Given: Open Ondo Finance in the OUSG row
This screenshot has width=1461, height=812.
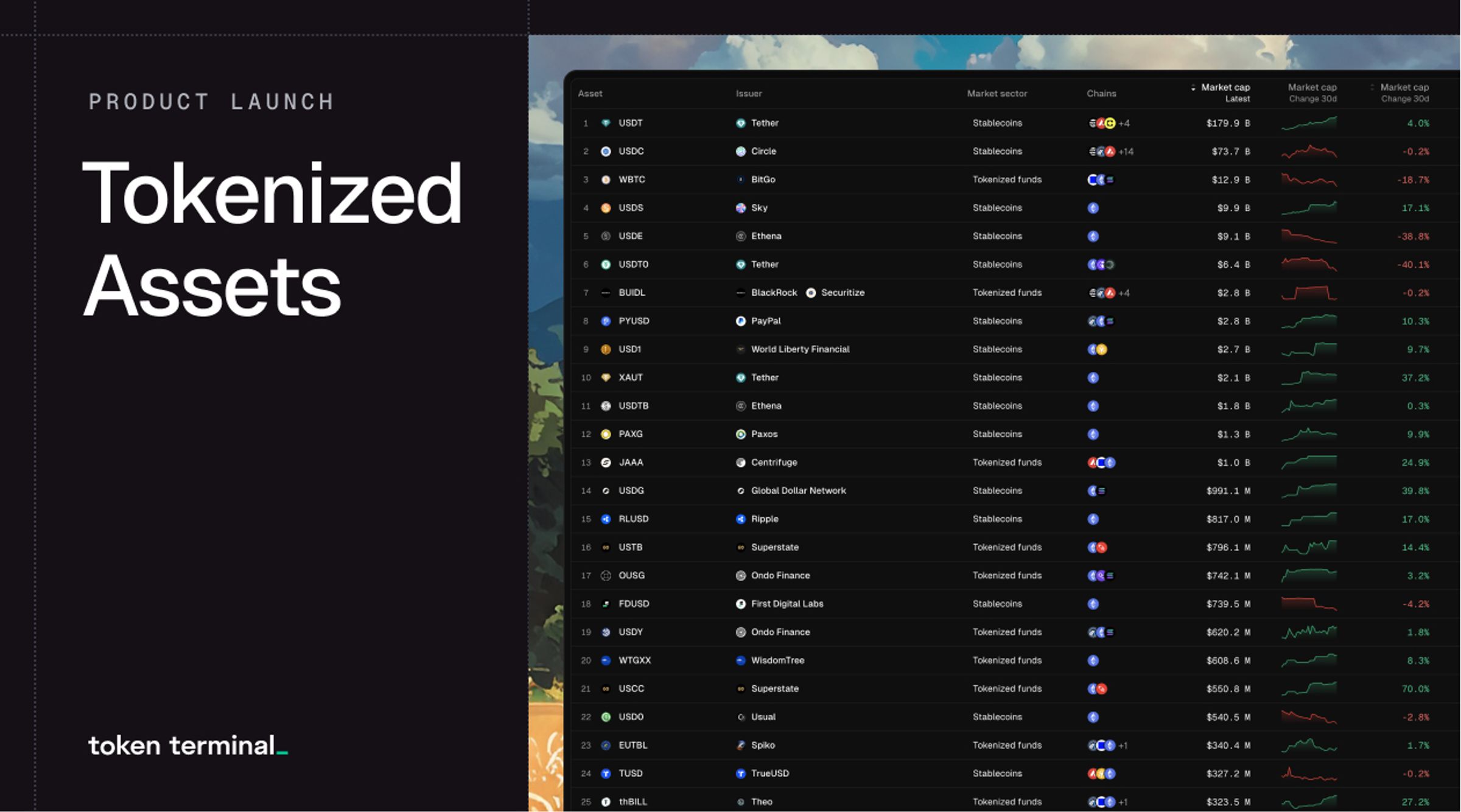Looking at the screenshot, I should pos(780,576).
